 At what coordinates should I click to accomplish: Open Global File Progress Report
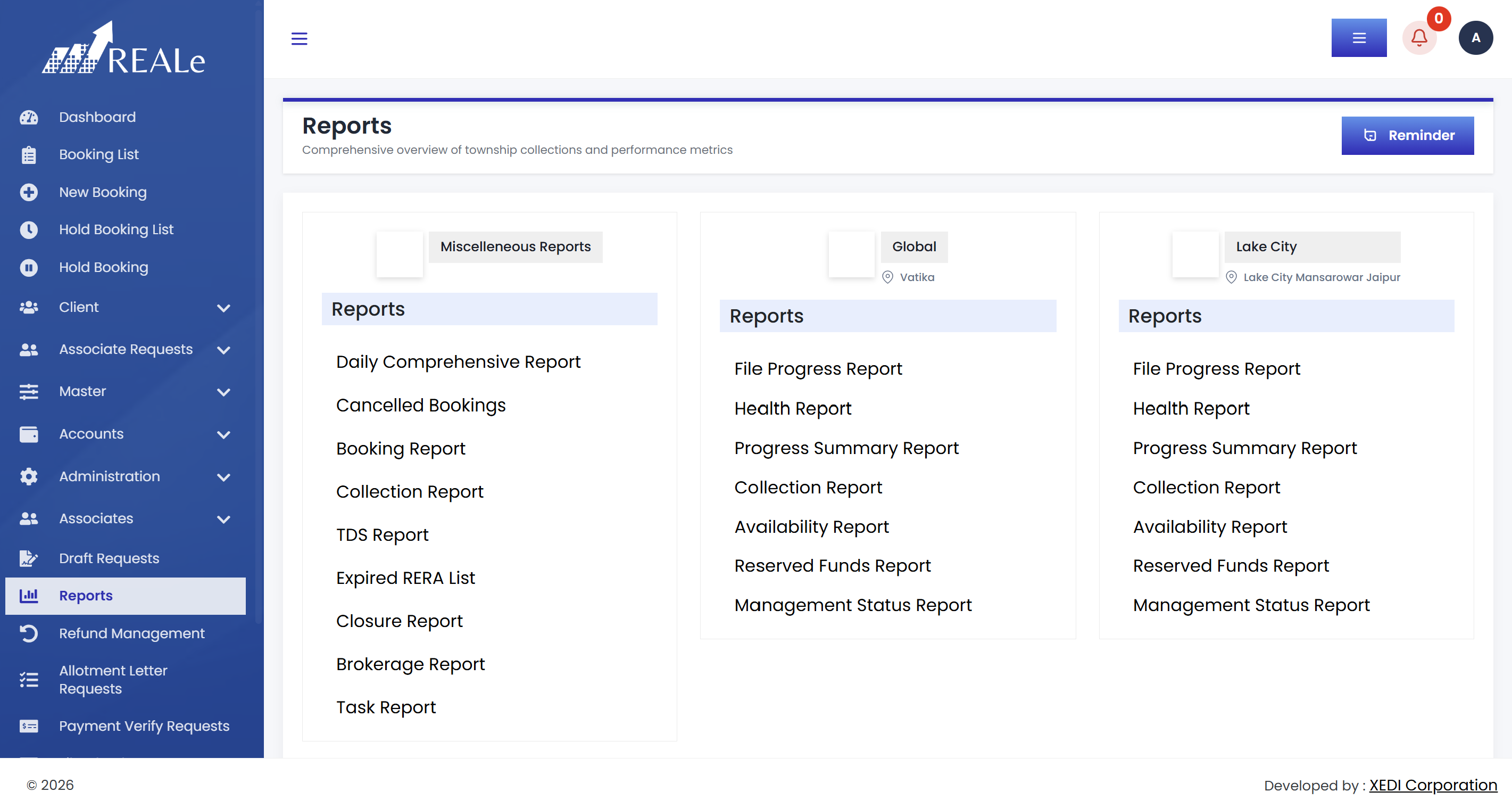tap(818, 369)
